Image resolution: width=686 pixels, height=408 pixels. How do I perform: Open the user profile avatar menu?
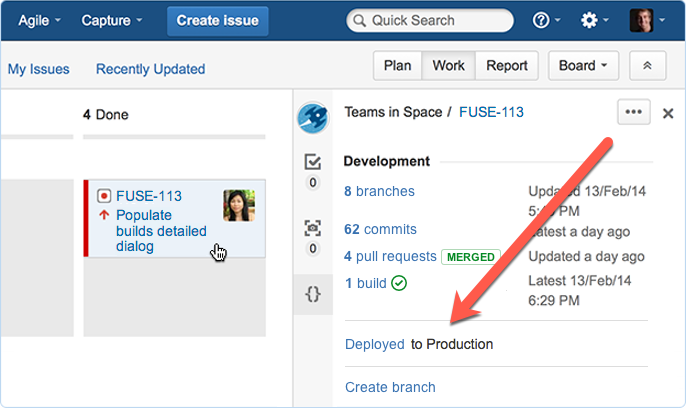pos(647,20)
